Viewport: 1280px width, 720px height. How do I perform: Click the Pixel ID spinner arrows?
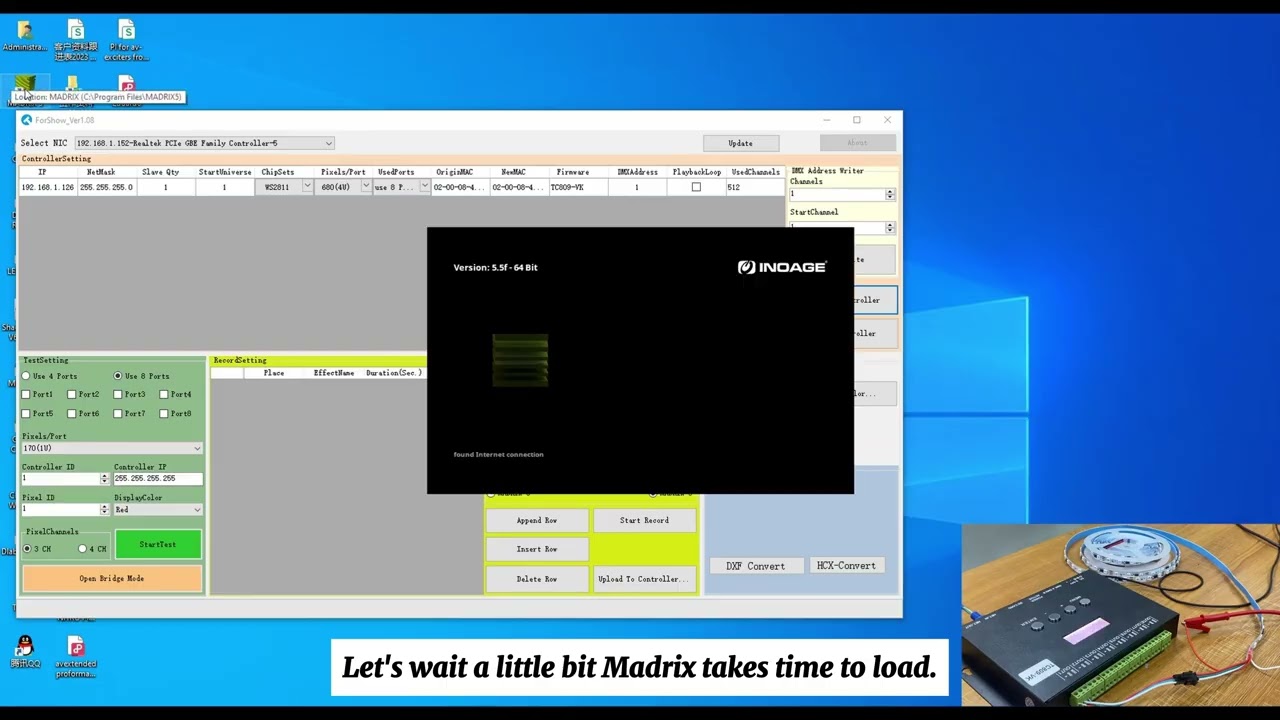coord(104,510)
